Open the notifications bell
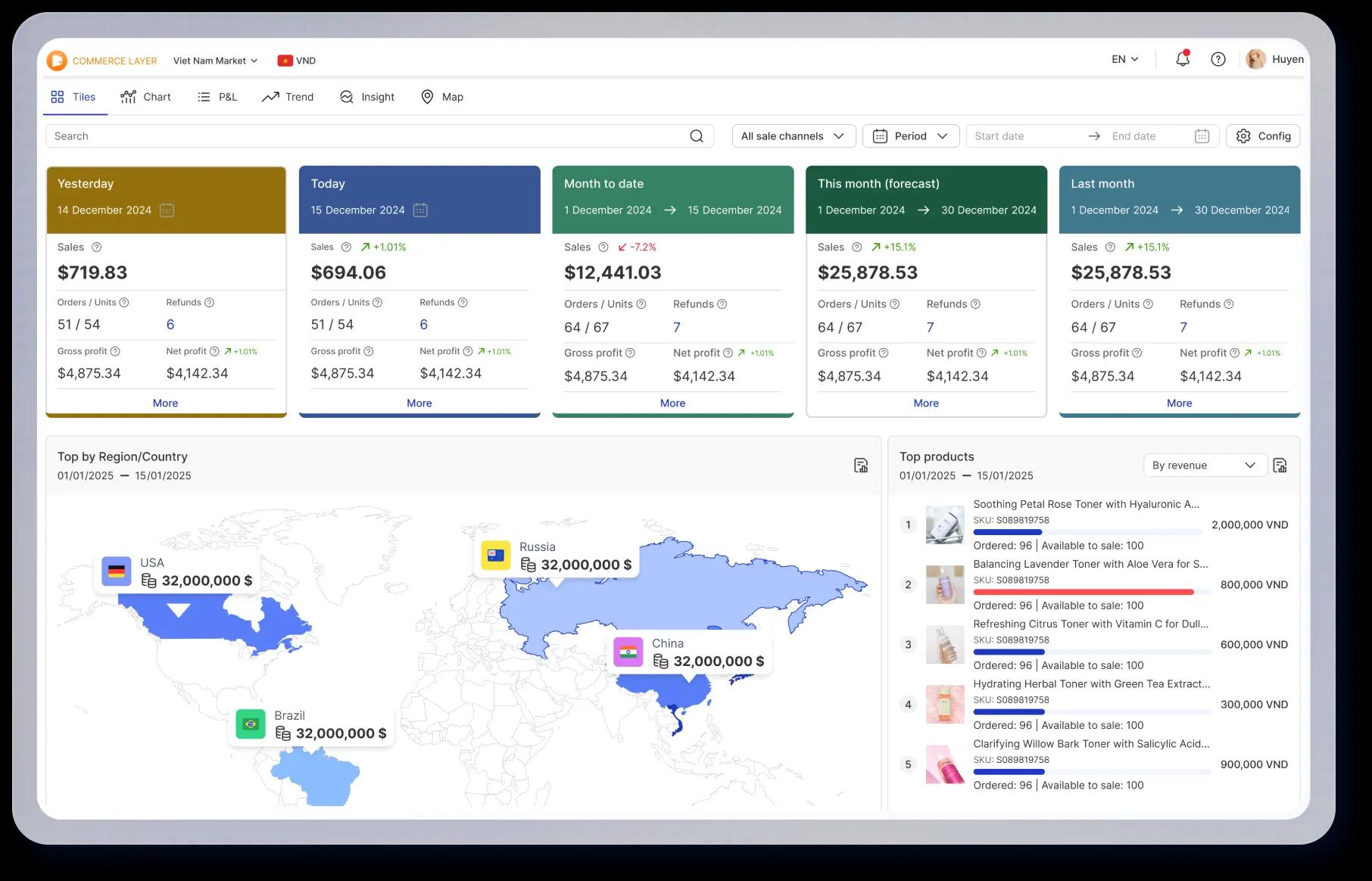The width and height of the screenshot is (1372, 881). point(1182,59)
